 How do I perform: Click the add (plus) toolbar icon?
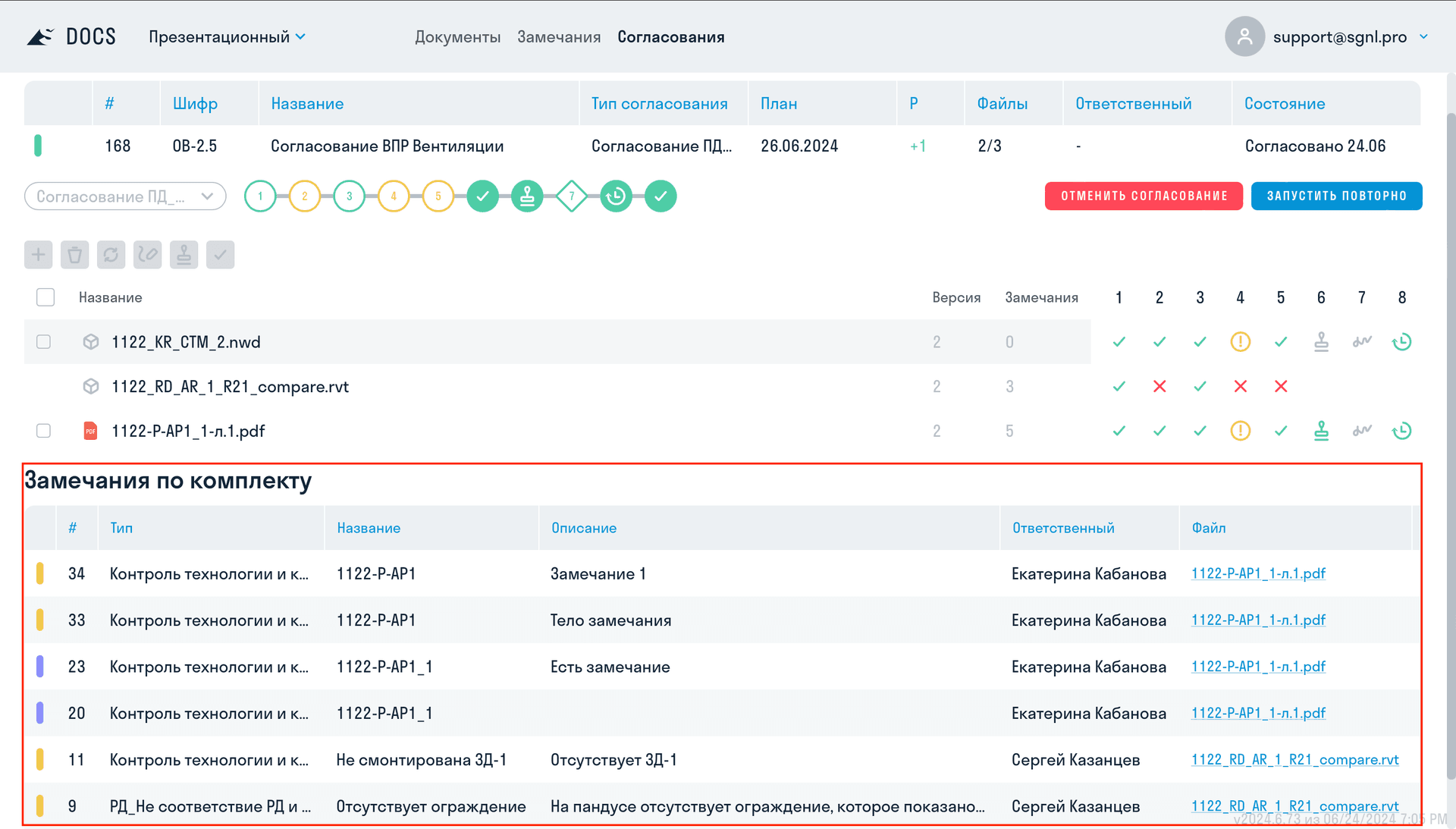[x=38, y=254]
